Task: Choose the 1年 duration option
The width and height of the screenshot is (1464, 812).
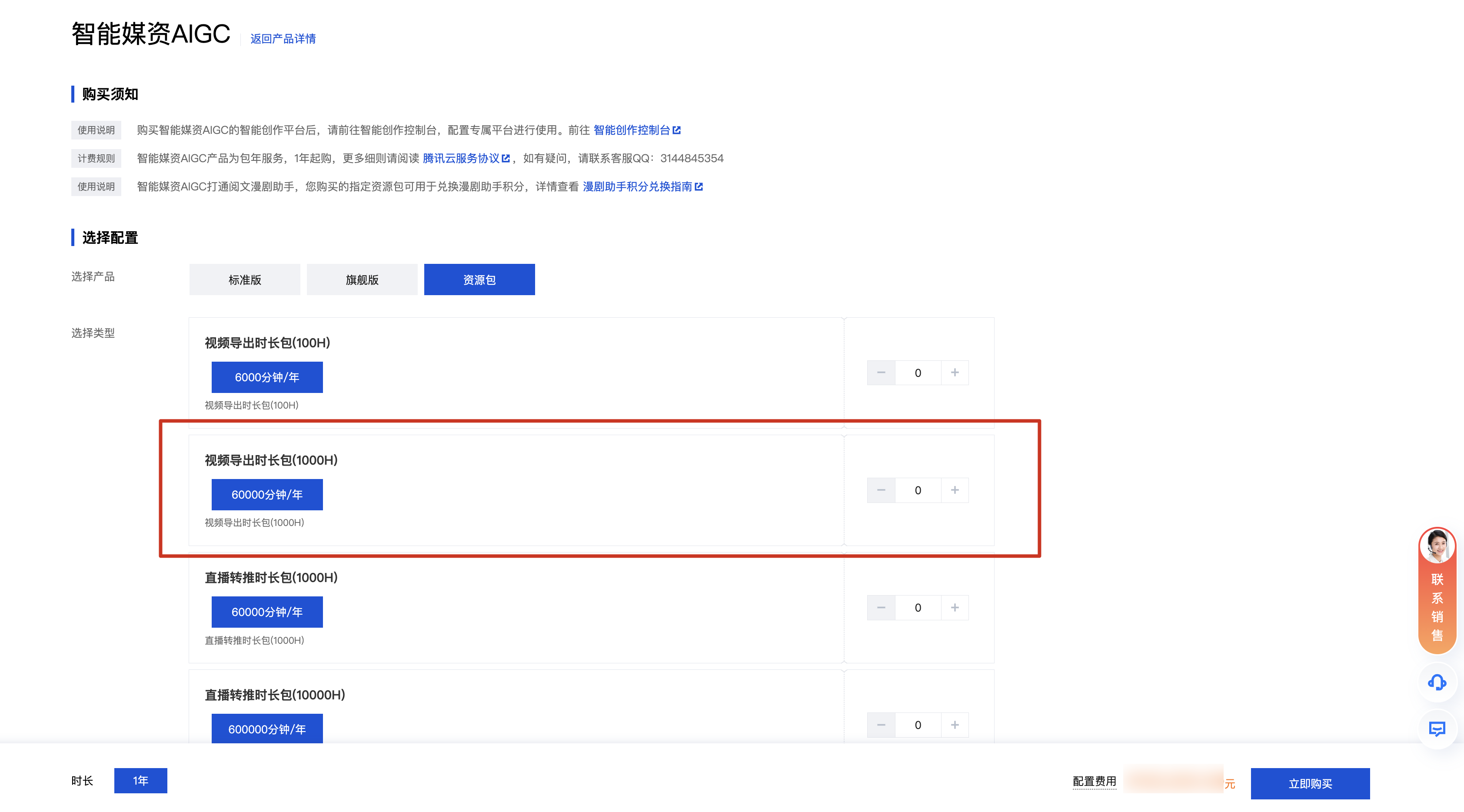Action: click(x=140, y=780)
